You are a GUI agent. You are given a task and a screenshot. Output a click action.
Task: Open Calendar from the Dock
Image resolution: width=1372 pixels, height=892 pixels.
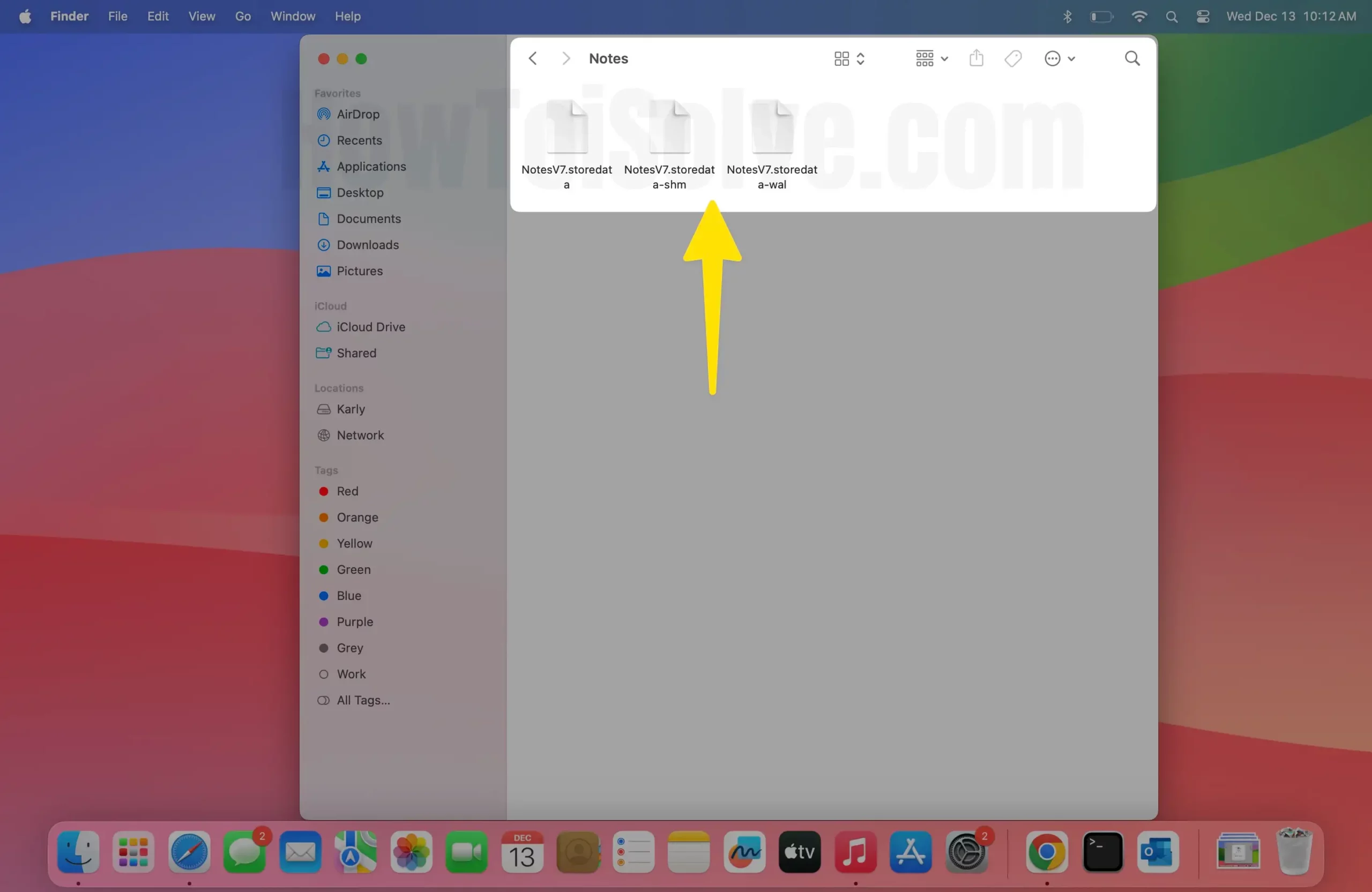pyautogui.click(x=523, y=852)
